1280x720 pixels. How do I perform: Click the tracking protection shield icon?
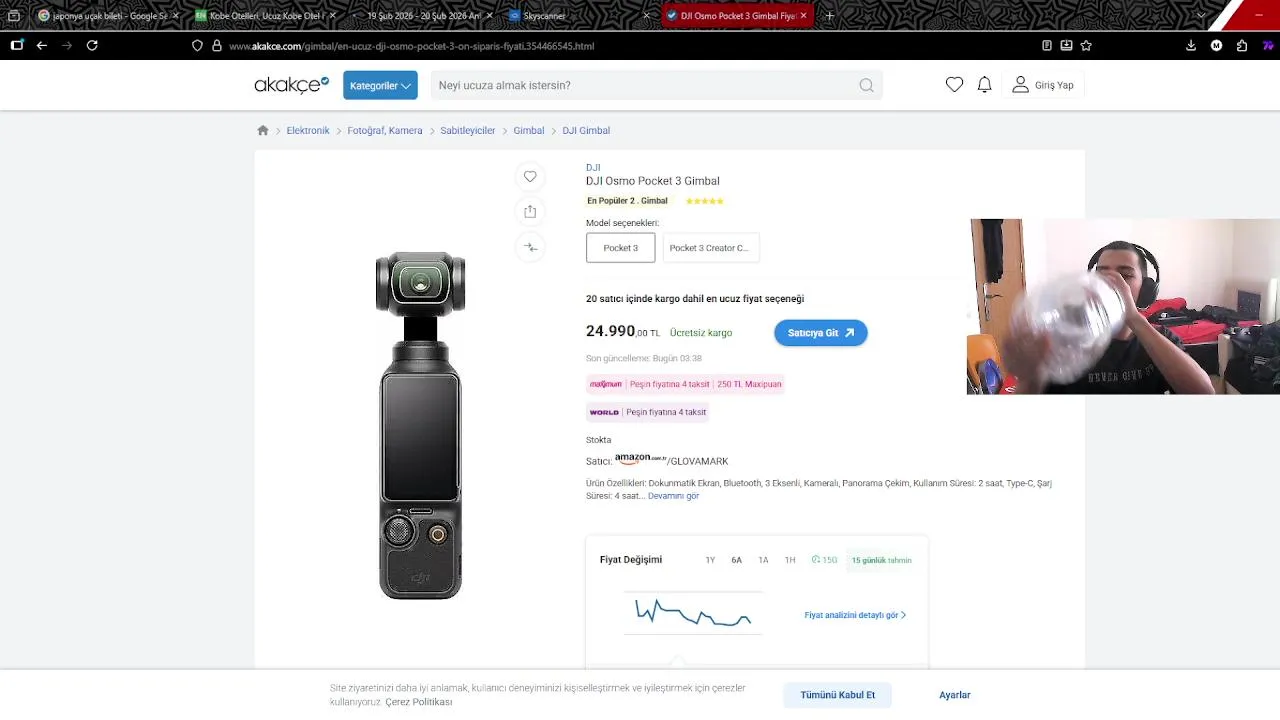pos(197,46)
